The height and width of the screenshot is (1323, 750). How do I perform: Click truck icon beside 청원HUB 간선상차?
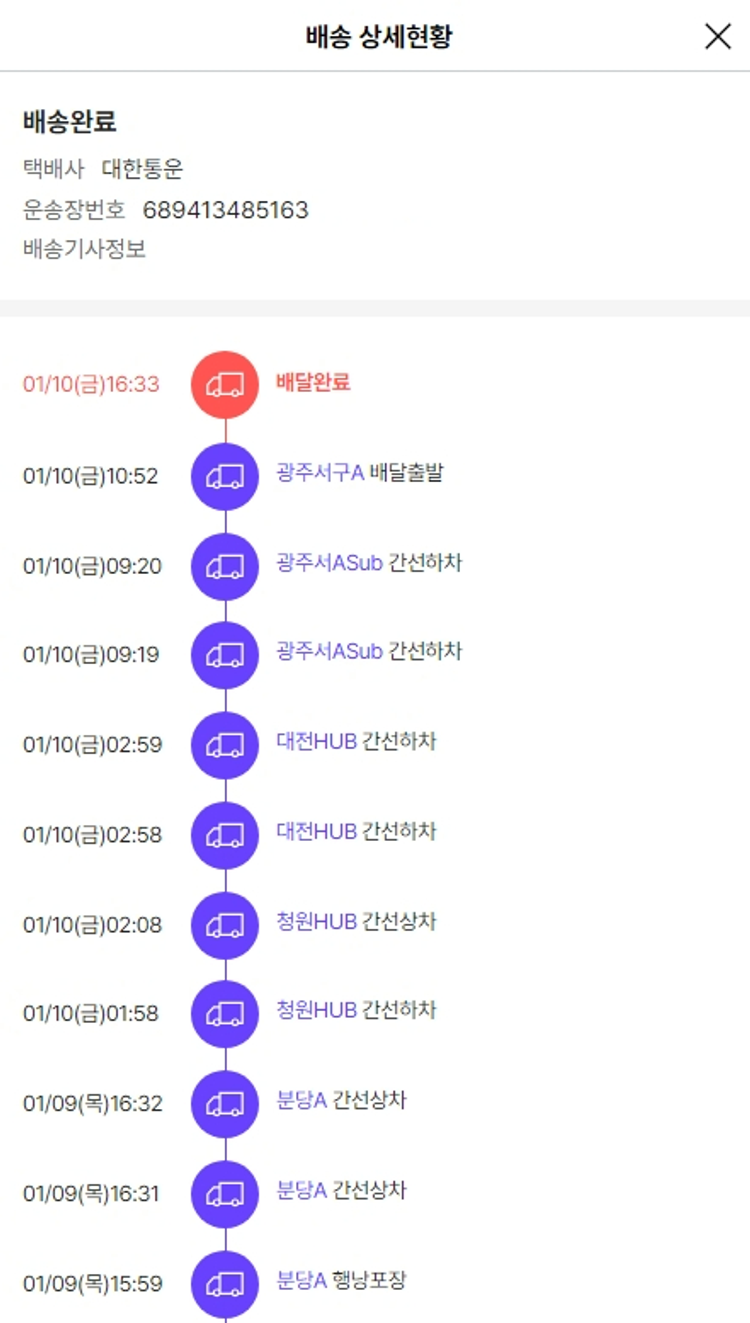point(225,925)
